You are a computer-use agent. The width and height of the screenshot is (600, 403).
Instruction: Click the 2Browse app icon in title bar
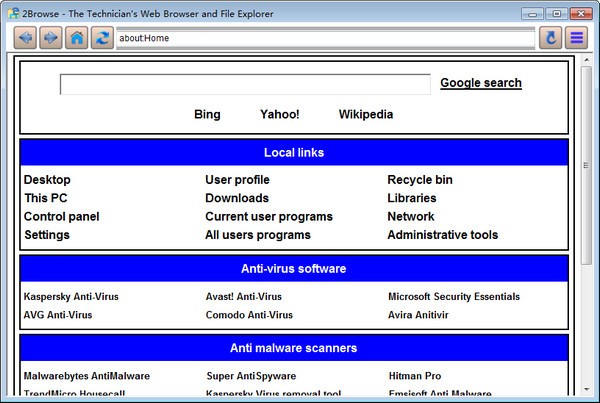(x=11, y=13)
